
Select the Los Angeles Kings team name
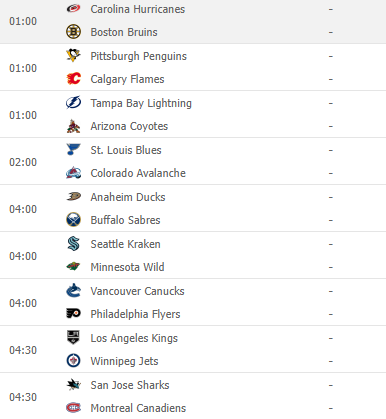(x=134, y=338)
